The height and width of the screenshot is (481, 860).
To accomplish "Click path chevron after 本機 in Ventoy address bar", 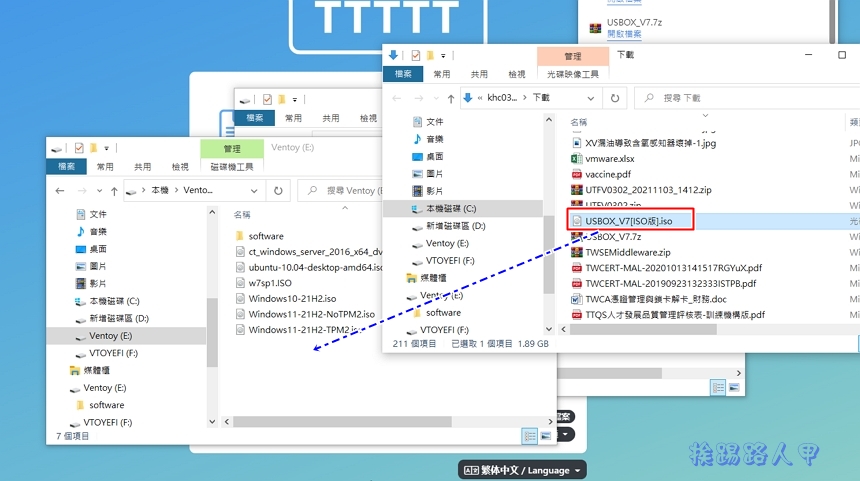I will point(177,190).
